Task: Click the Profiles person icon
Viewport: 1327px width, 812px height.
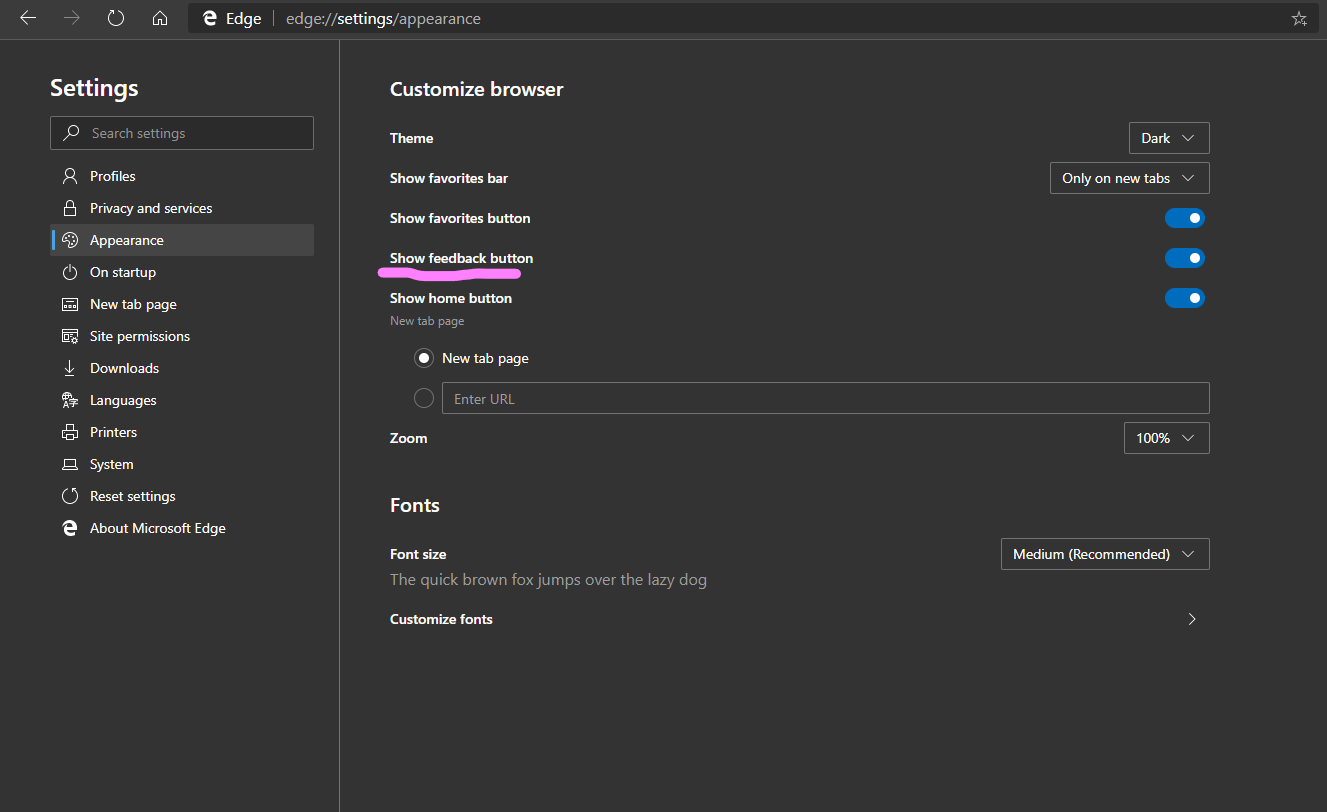Action: [x=70, y=176]
